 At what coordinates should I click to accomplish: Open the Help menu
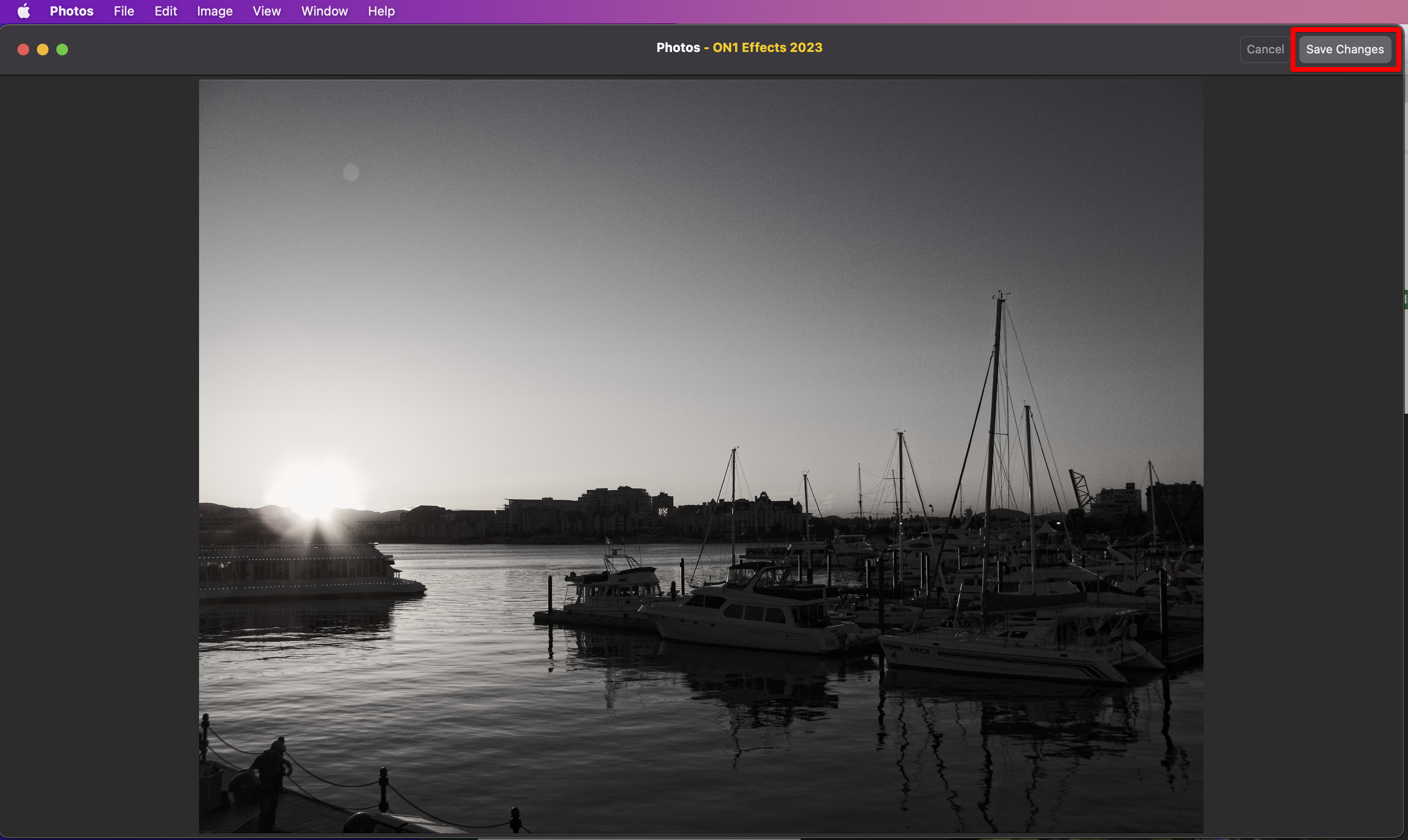(x=381, y=11)
